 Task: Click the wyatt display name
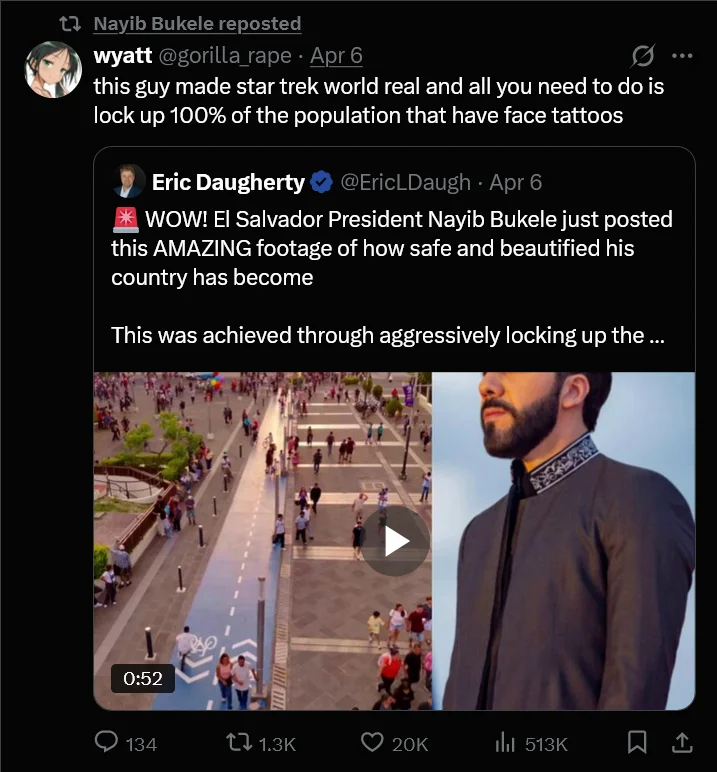(x=122, y=56)
